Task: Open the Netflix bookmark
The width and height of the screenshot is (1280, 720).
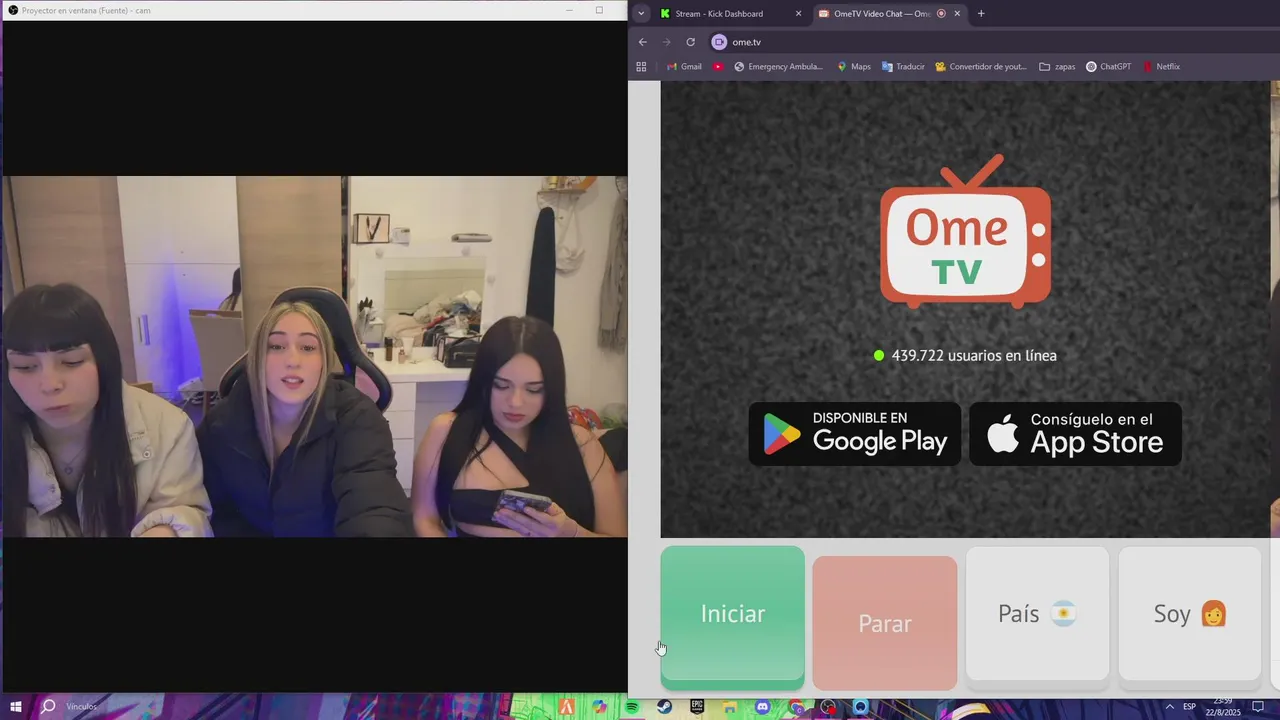Action: 1162,67
